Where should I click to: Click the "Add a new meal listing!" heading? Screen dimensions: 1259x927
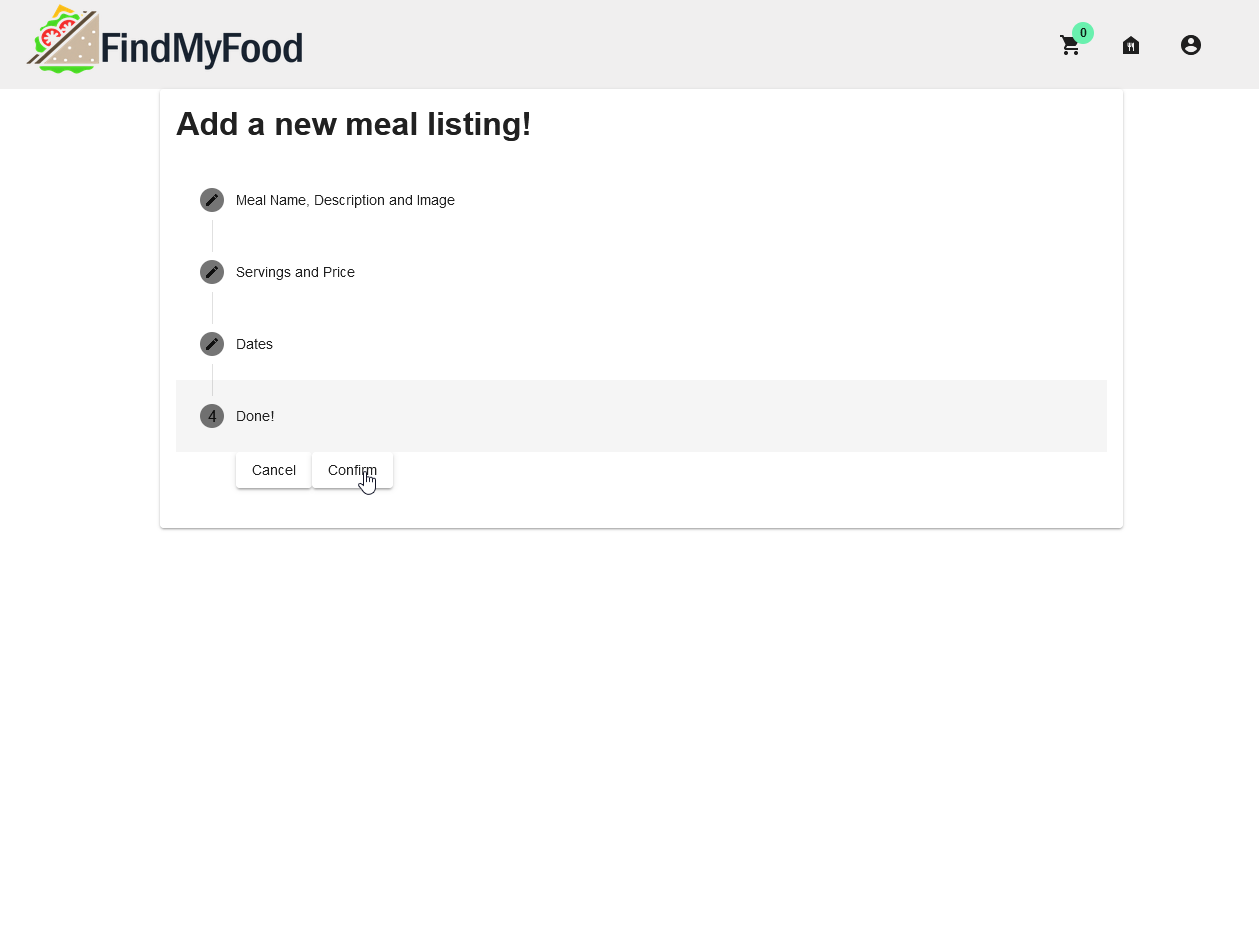coord(353,124)
